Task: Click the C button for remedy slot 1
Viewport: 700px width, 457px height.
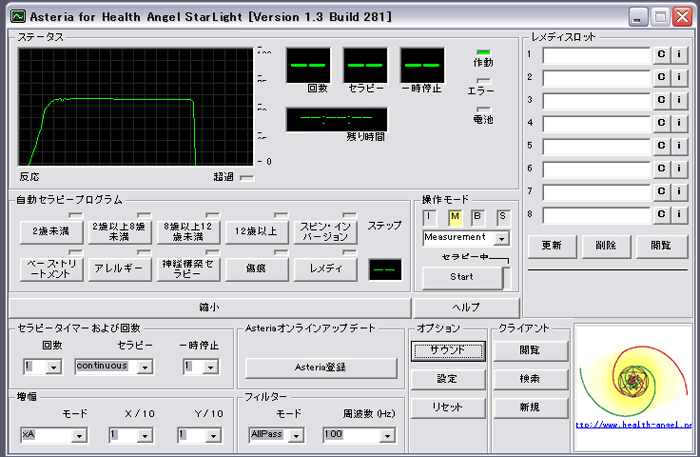Action: [x=661, y=55]
